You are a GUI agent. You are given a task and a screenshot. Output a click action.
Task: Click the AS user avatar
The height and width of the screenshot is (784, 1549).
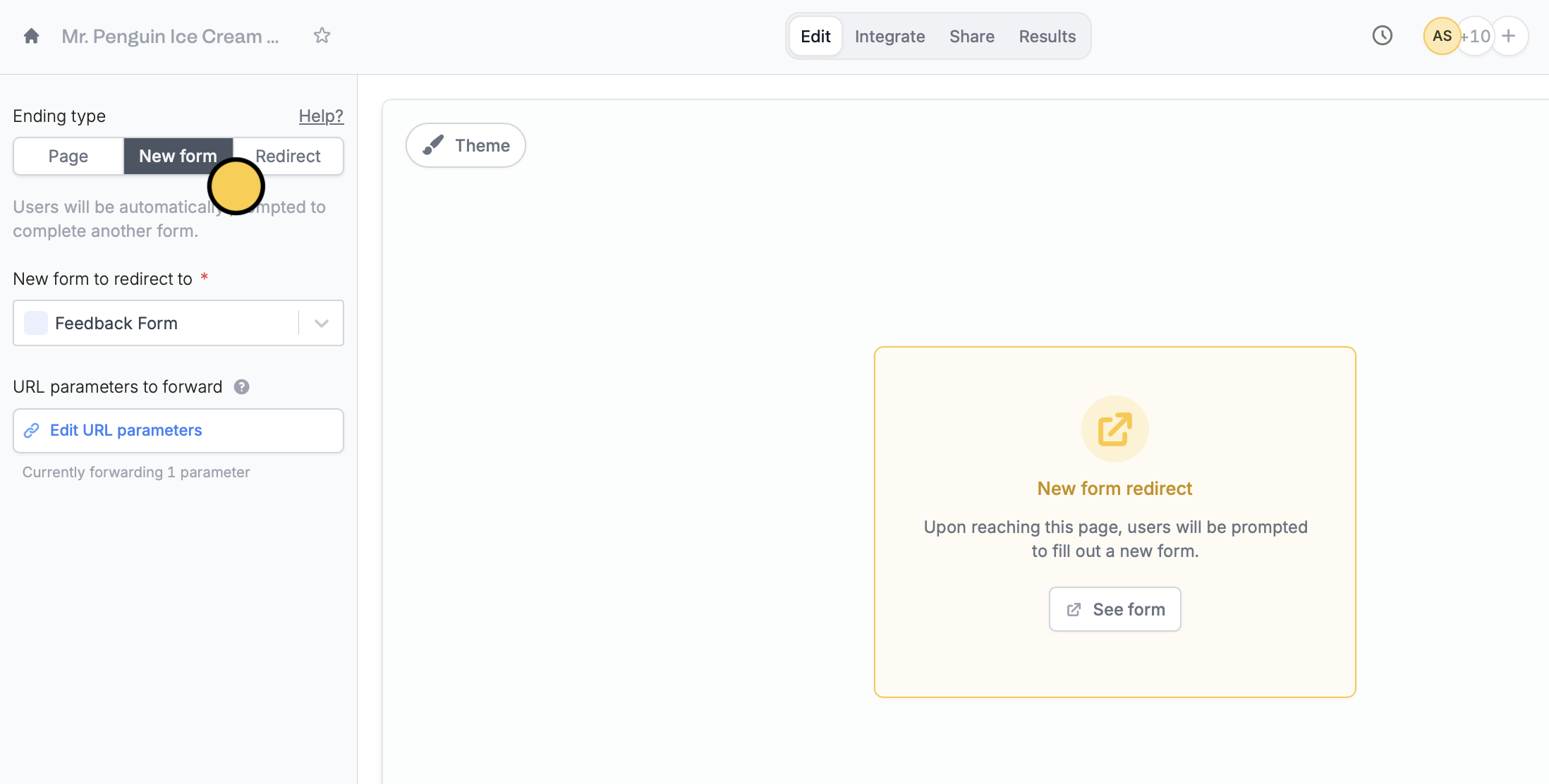(x=1441, y=36)
